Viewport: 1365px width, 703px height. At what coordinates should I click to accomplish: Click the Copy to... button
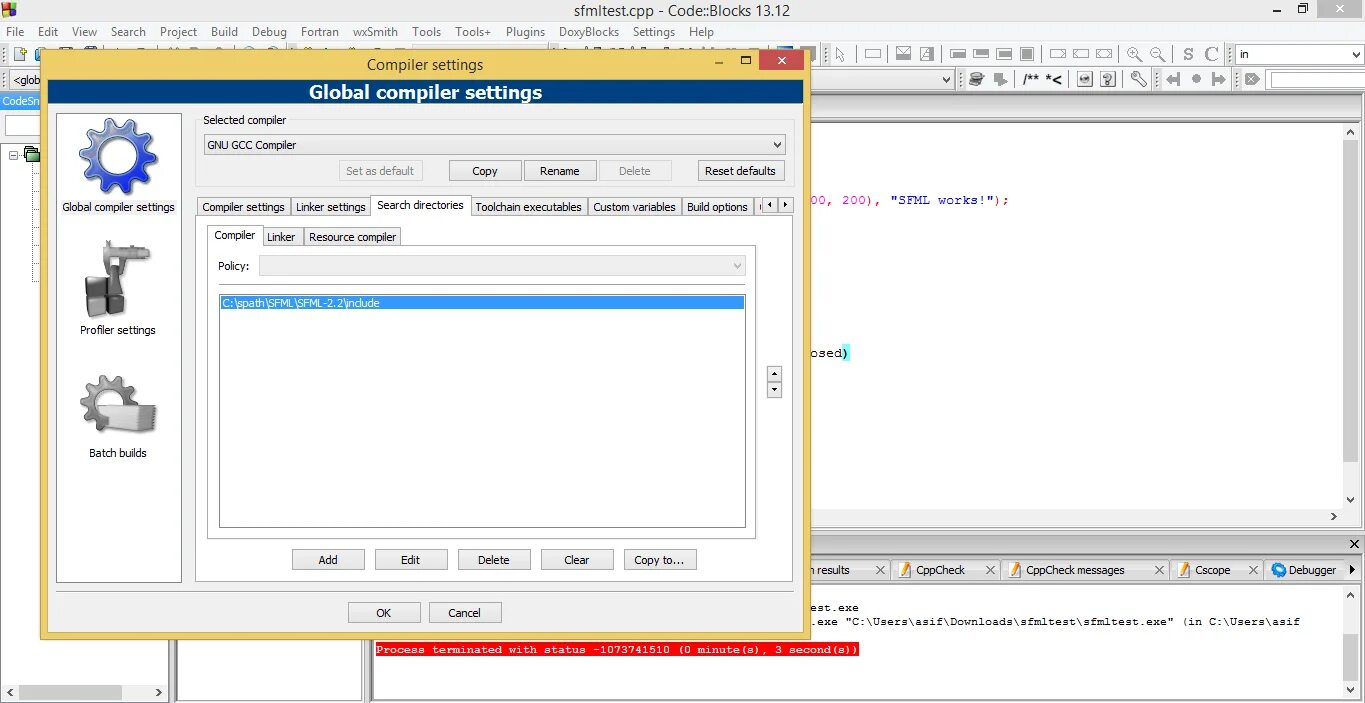pos(660,560)
